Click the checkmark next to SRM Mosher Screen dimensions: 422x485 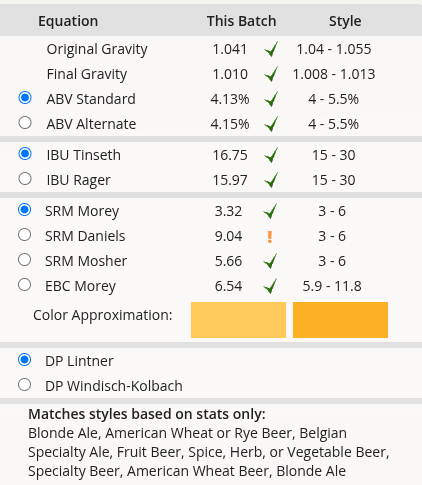click(270, 261)
